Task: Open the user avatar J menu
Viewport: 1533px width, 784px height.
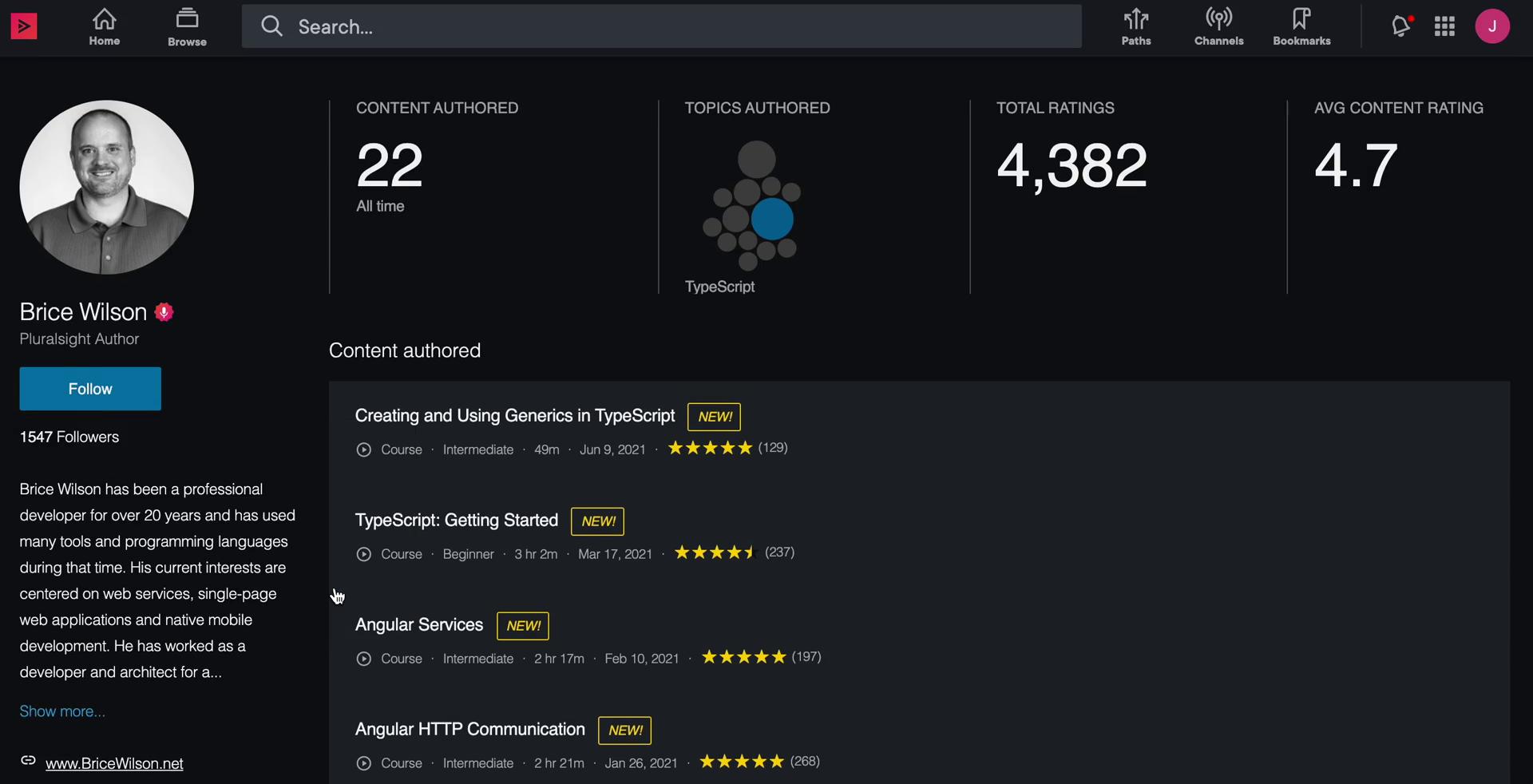Action: (1492, 26)
